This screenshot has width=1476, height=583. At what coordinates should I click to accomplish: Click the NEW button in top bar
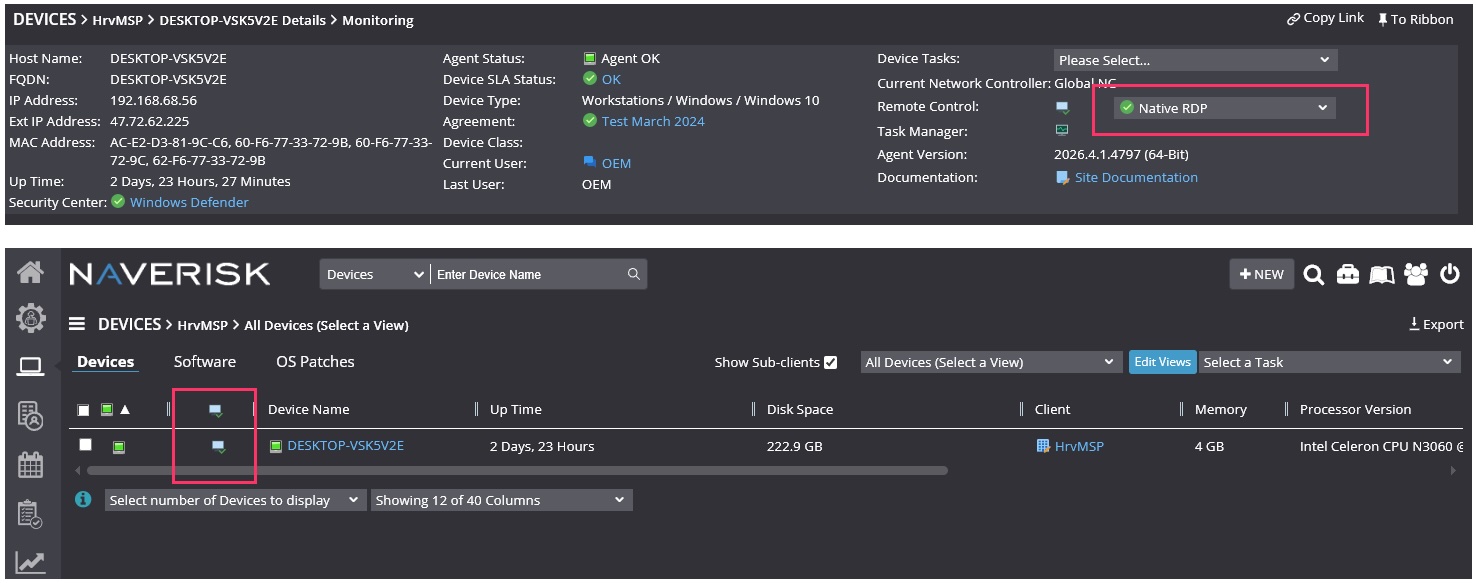(1262, 274)
